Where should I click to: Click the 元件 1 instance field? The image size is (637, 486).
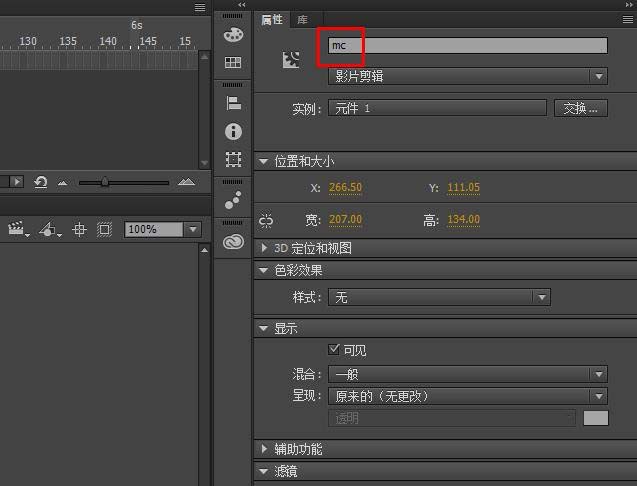click(437, 108)
